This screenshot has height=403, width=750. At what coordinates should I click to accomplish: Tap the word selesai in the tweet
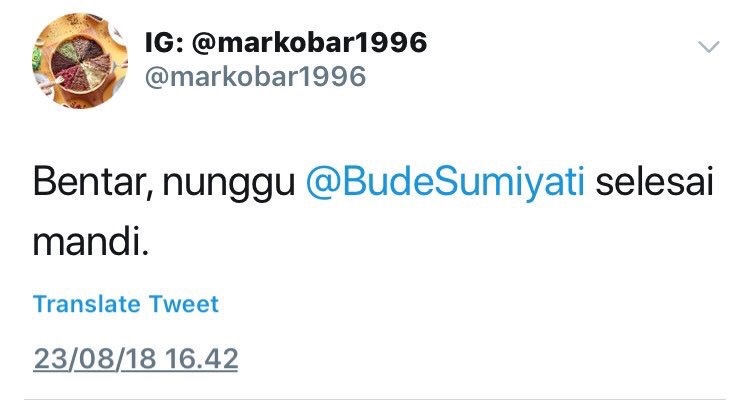point(654,181)
